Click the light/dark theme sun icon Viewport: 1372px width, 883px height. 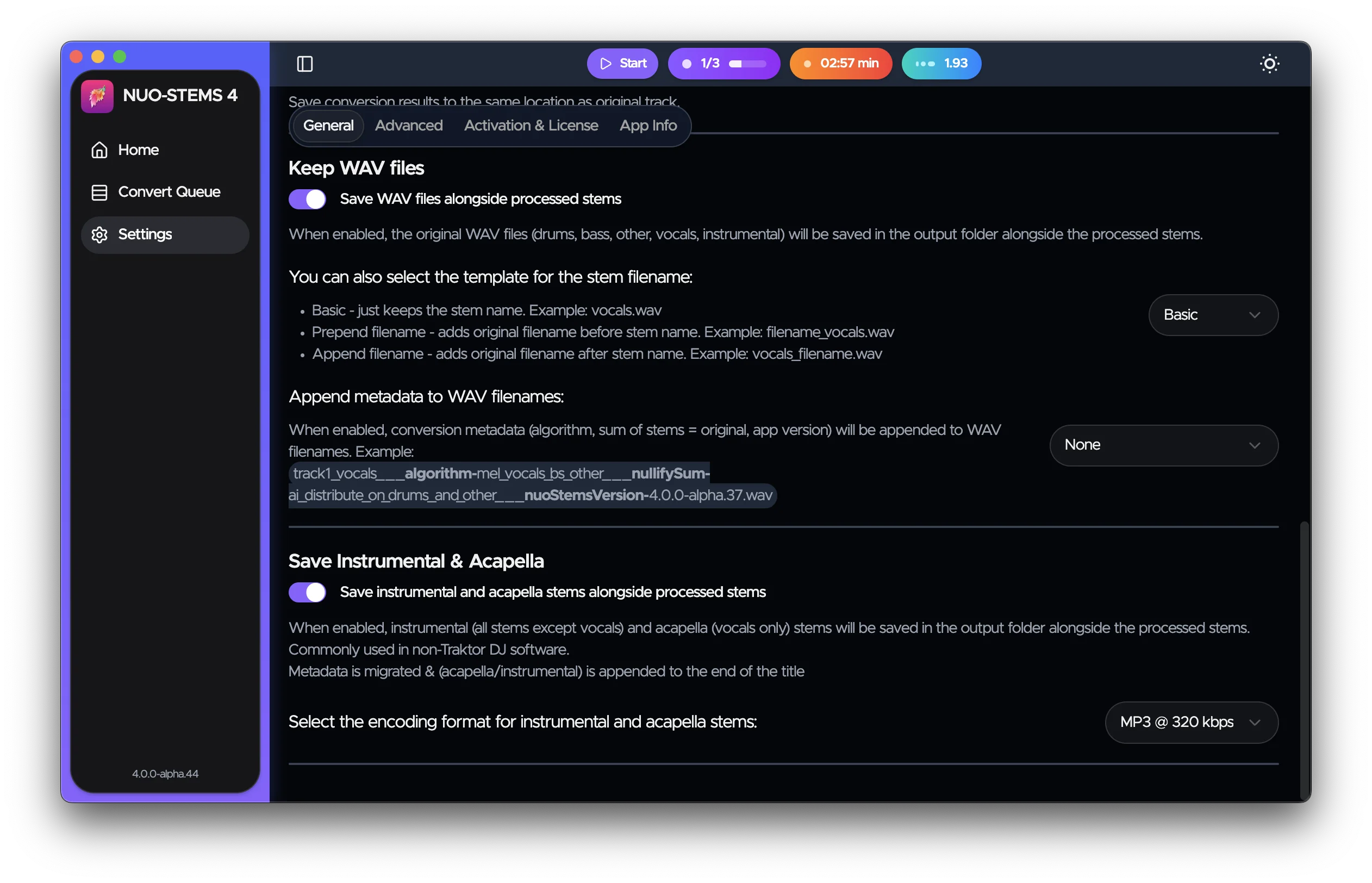coord(1269,64)
